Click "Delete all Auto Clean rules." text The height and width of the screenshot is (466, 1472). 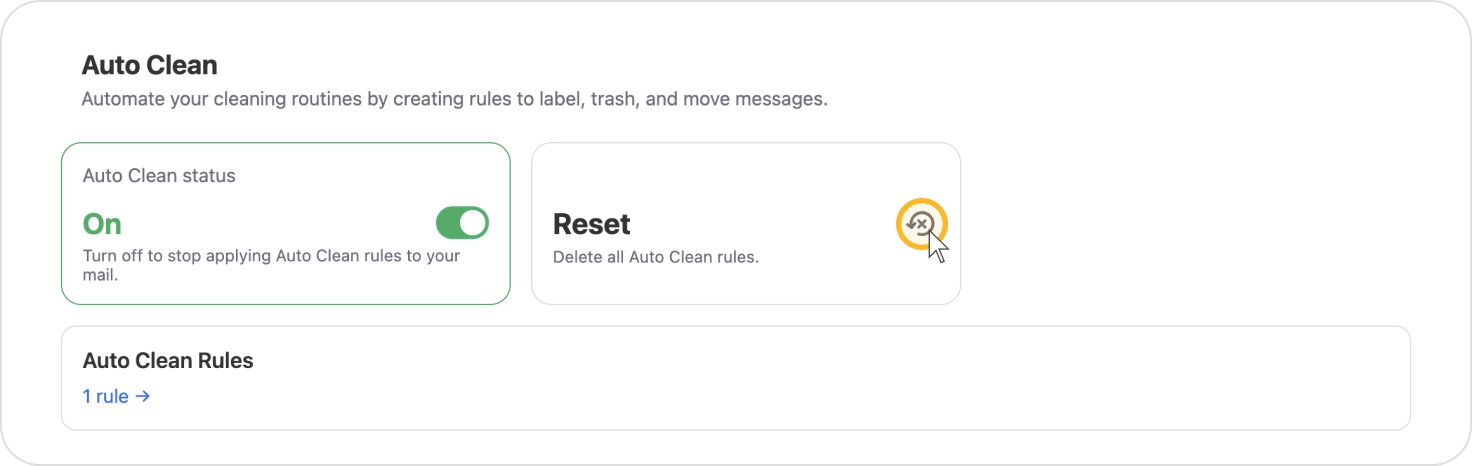coord(656,257)
